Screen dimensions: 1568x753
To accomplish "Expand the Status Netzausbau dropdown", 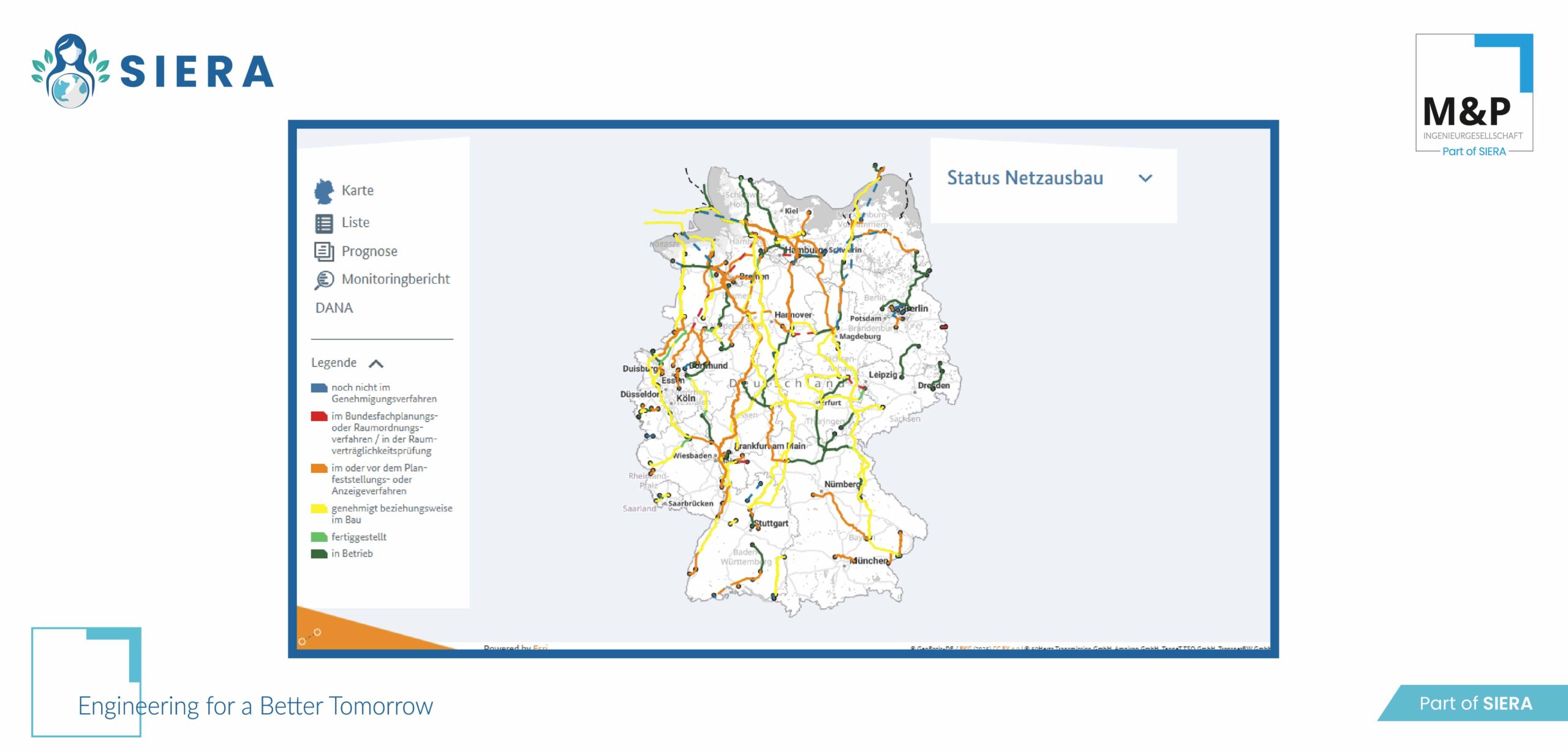I will point(1025,178).
